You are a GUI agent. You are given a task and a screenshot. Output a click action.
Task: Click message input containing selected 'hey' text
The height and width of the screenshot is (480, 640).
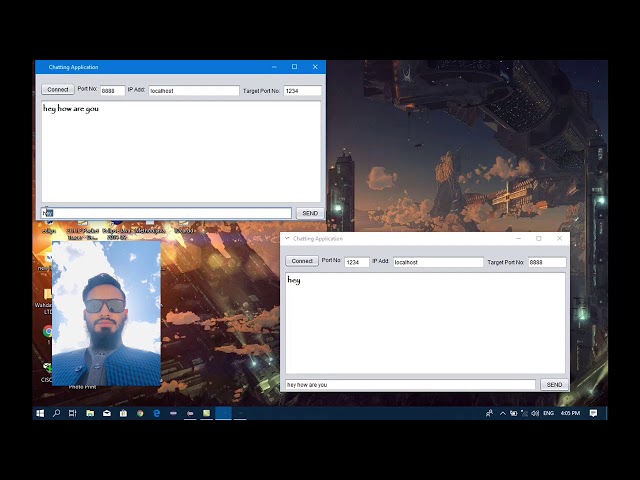coord(166,213)
